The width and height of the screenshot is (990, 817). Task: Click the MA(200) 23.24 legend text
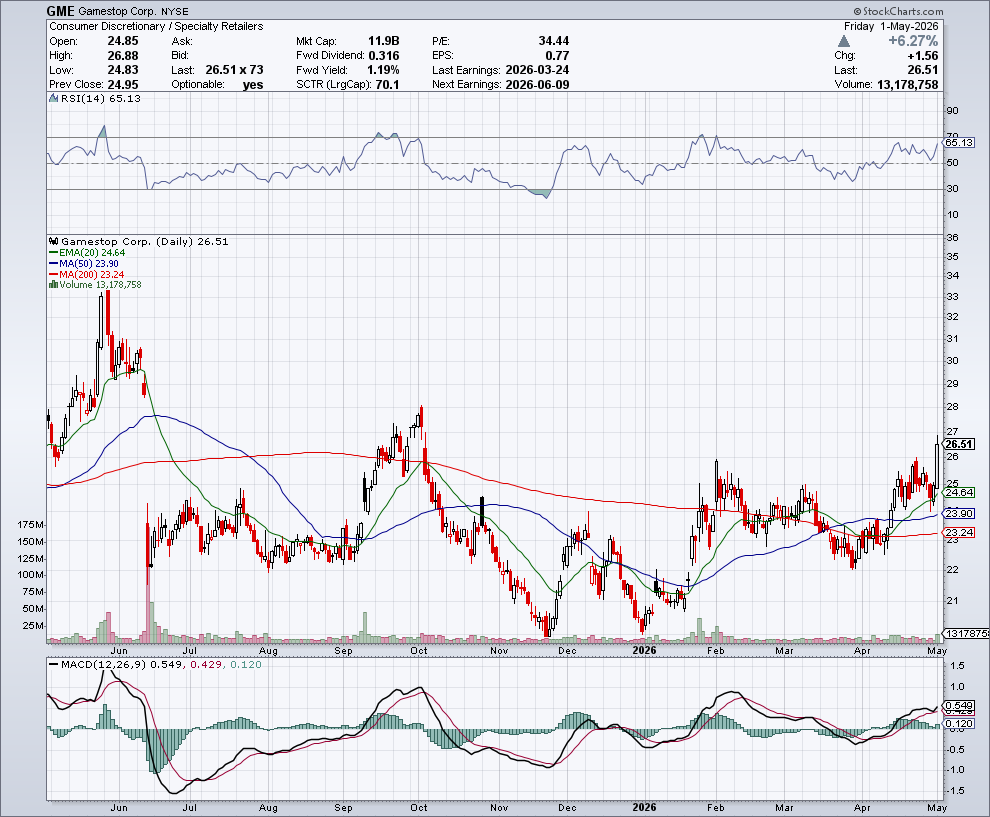(92, 275)
